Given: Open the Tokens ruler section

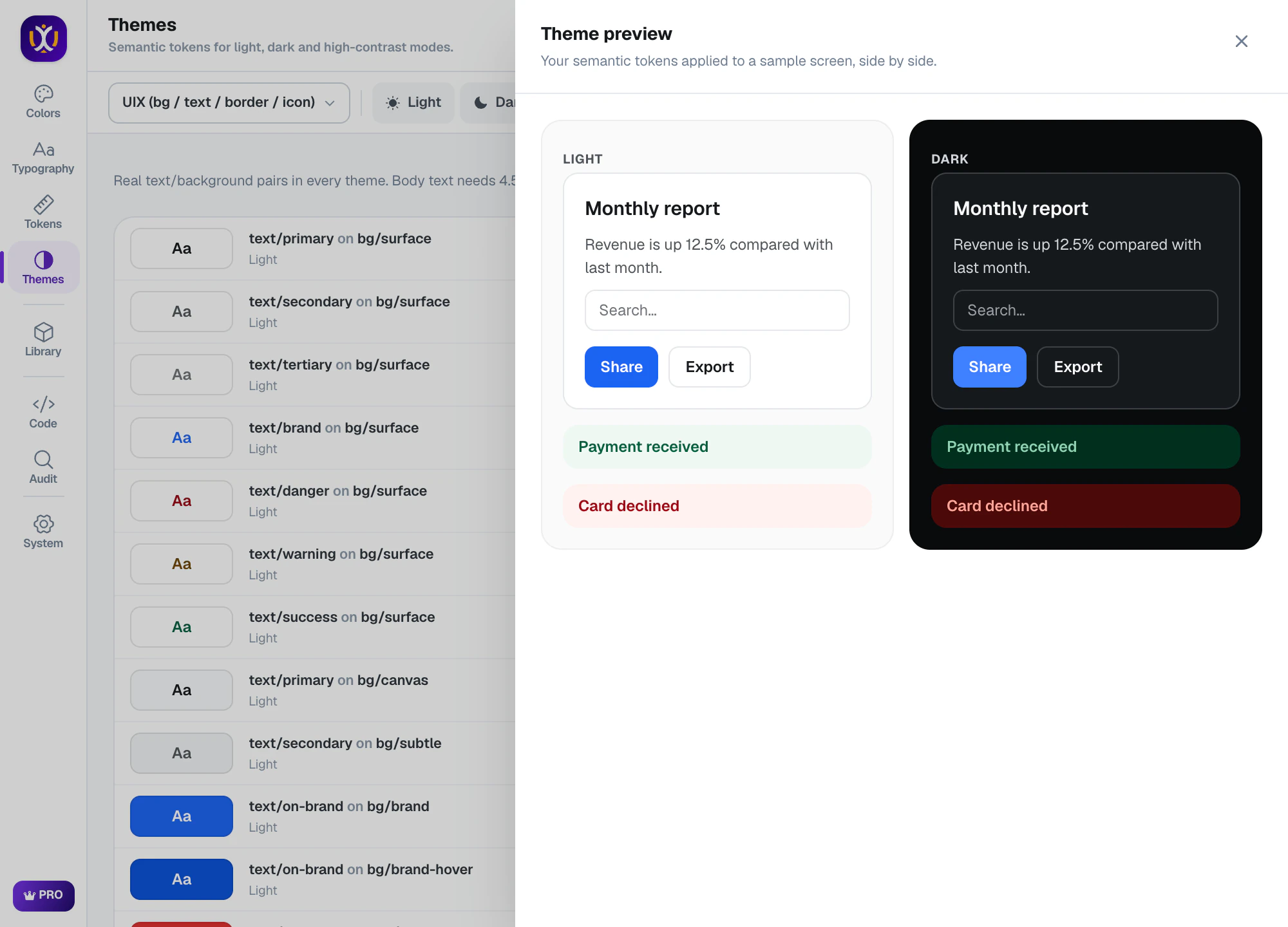Looking at the screenshot, I should tap(43, 212).
